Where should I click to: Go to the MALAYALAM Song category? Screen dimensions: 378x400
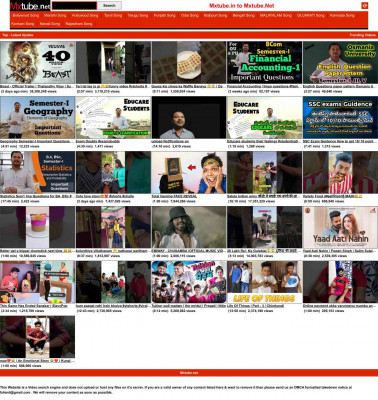click(276, 15)
